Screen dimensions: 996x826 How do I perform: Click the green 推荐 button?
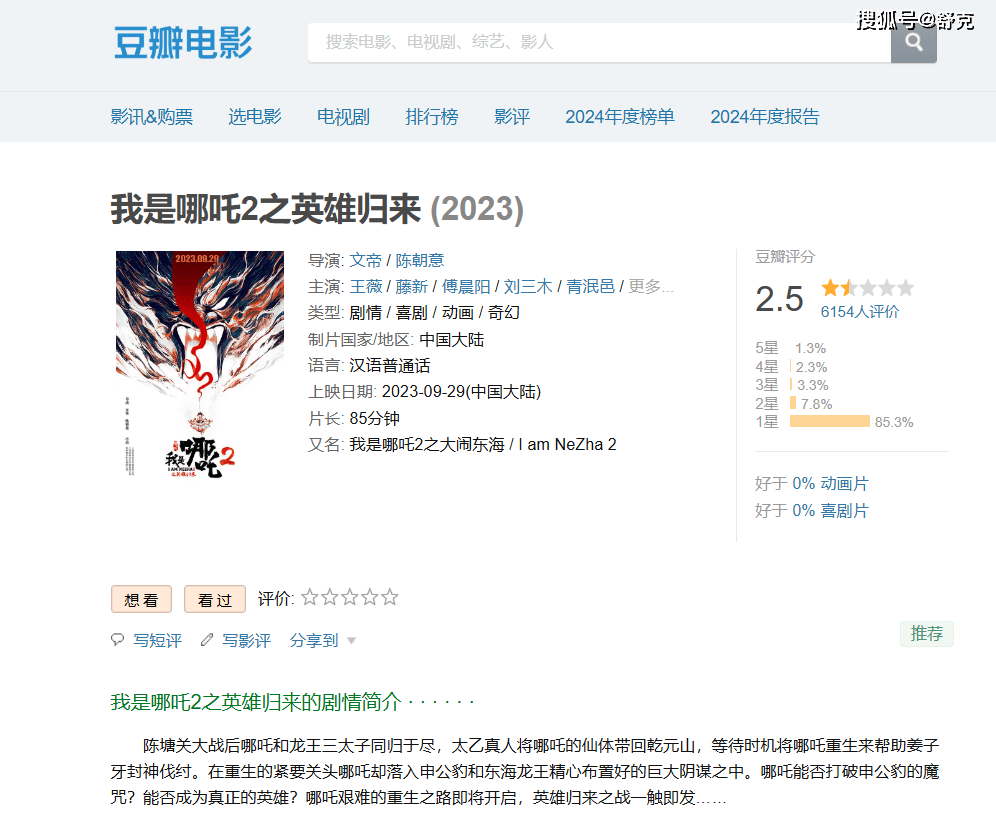pos(927,633)
